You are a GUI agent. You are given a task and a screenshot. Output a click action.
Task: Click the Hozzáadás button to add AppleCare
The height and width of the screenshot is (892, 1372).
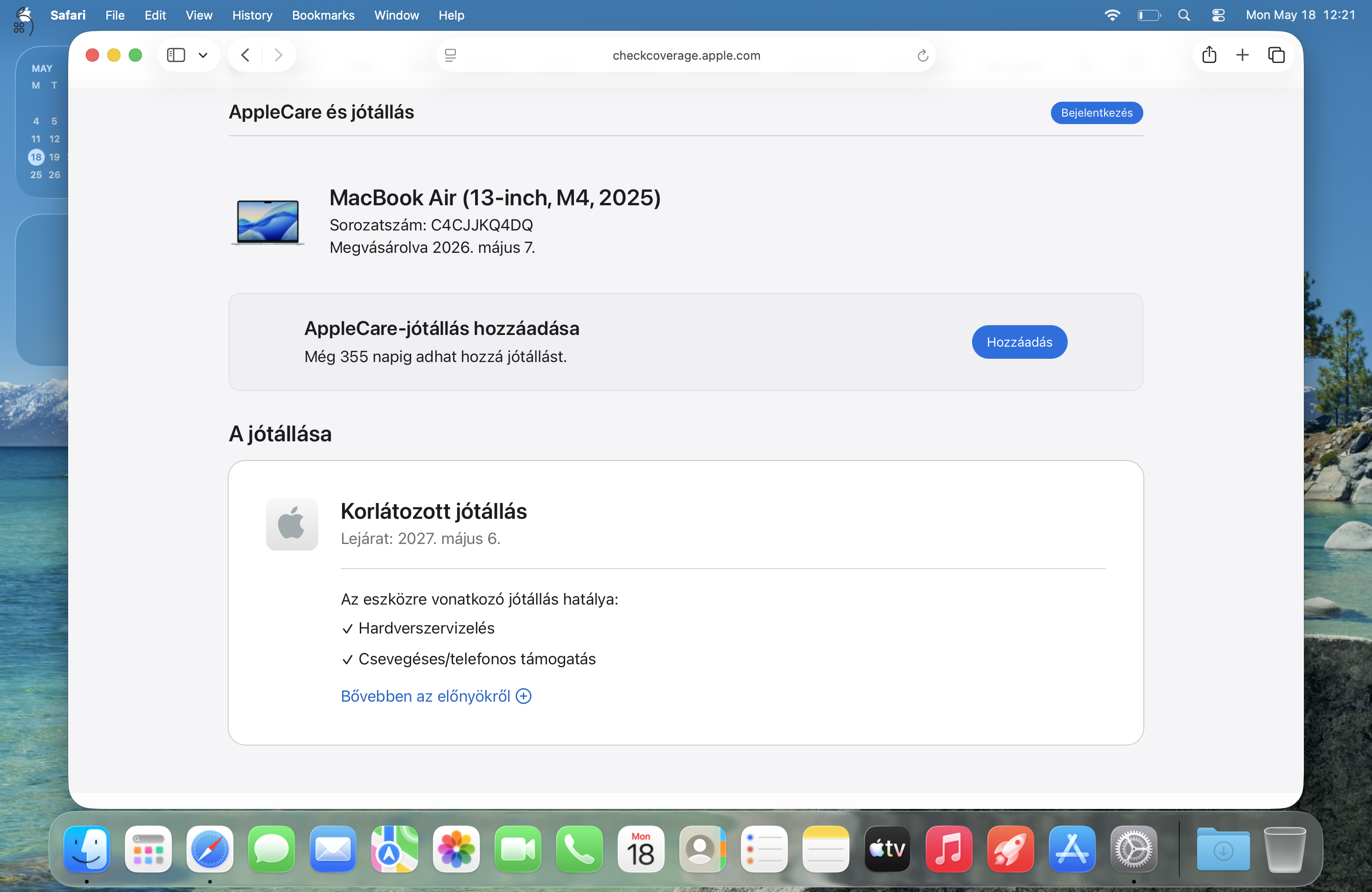click(x=1019, y=342)
